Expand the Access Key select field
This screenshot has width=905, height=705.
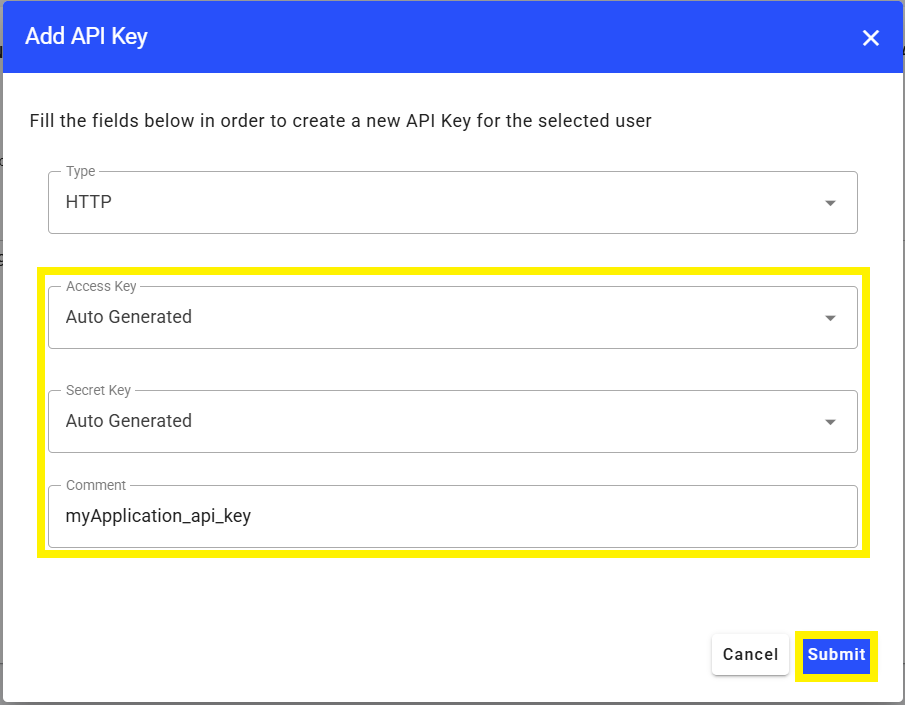(x=452, y=318)
